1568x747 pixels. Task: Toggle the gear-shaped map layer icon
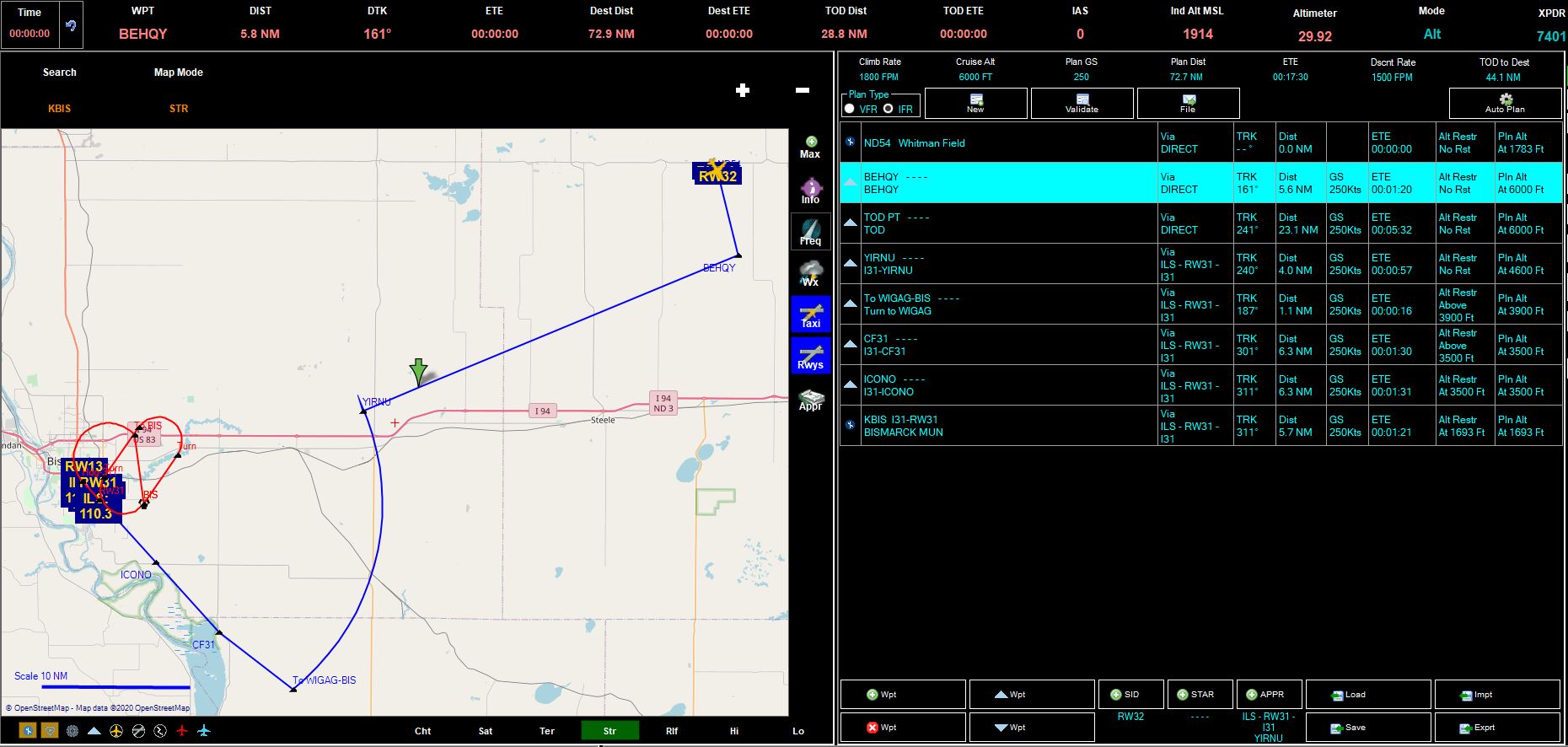coord(72,731)
